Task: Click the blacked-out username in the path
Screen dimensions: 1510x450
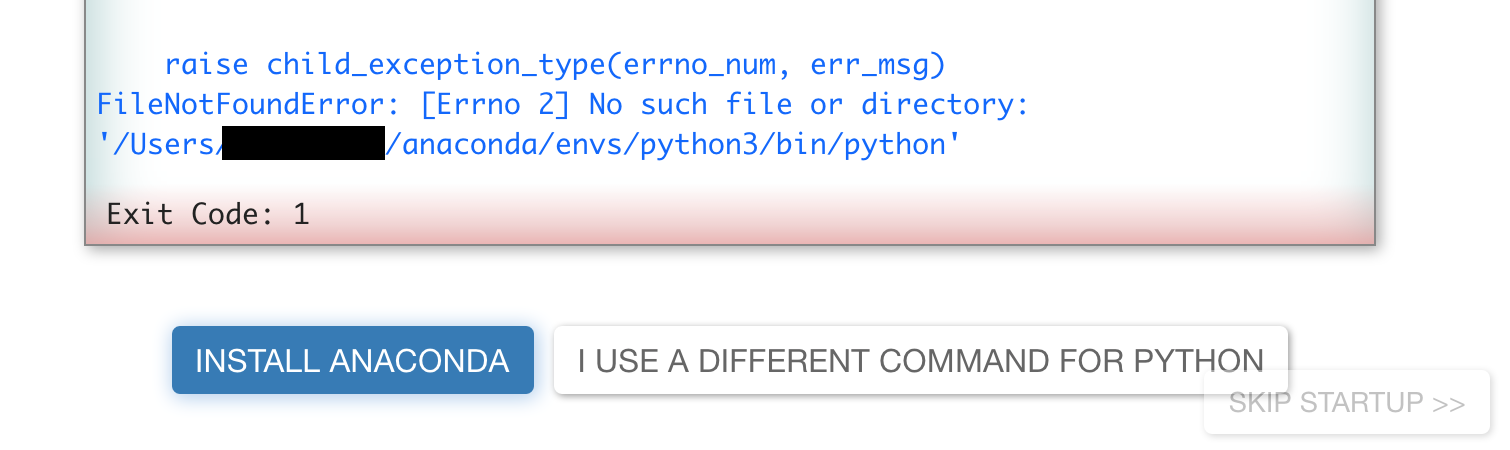Action: 303,144
